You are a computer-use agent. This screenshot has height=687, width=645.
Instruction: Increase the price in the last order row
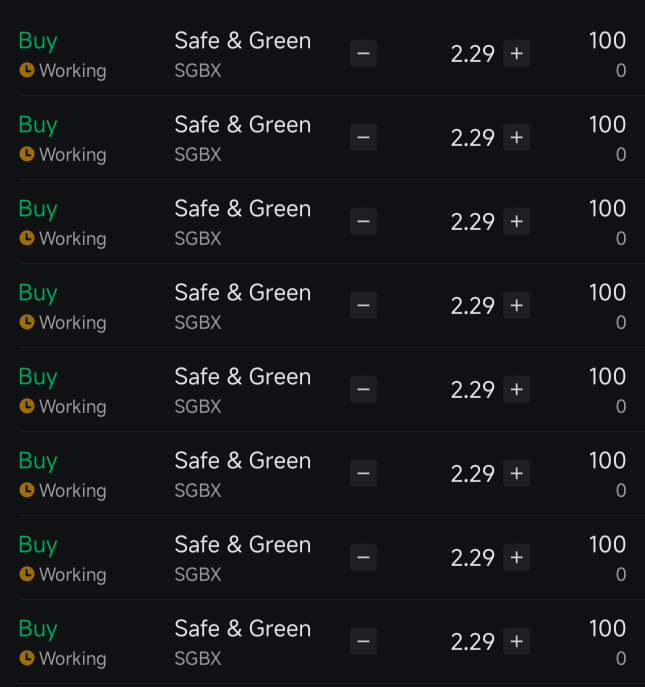tap(516, 642)
